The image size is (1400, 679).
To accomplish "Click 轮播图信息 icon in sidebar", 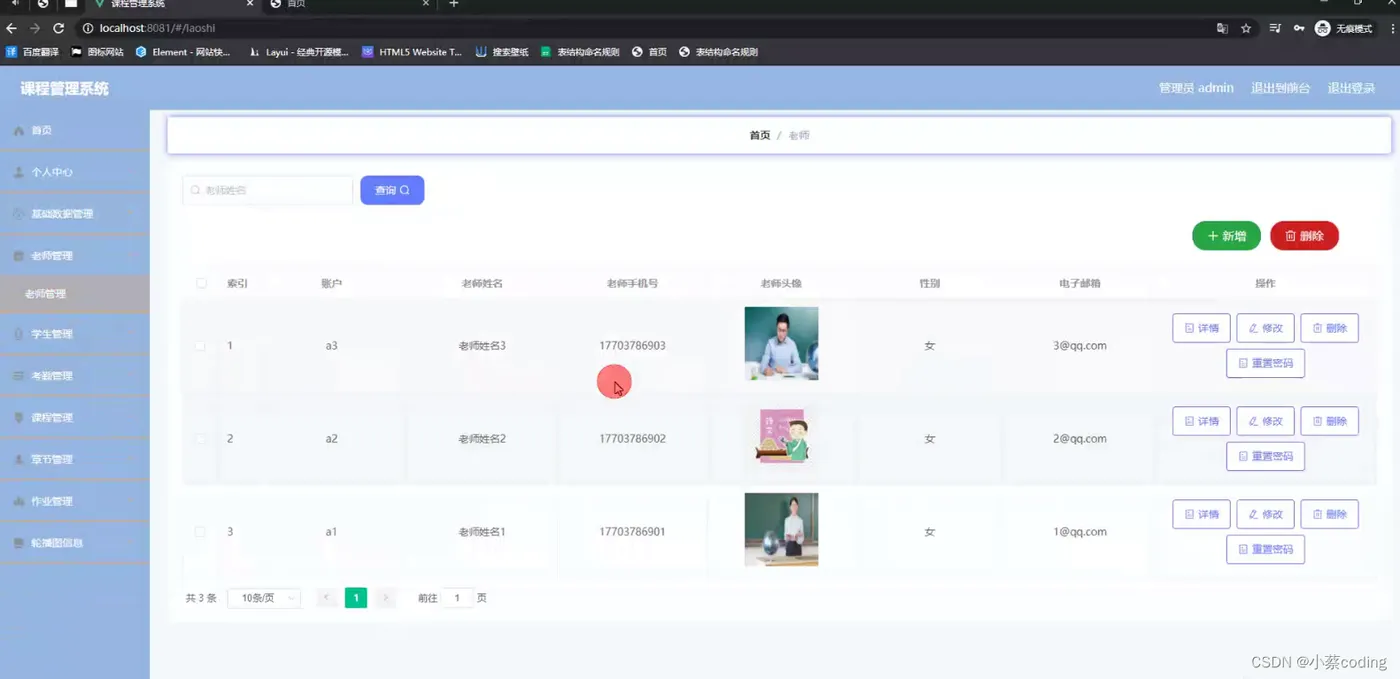I will (x=19, y=543).
